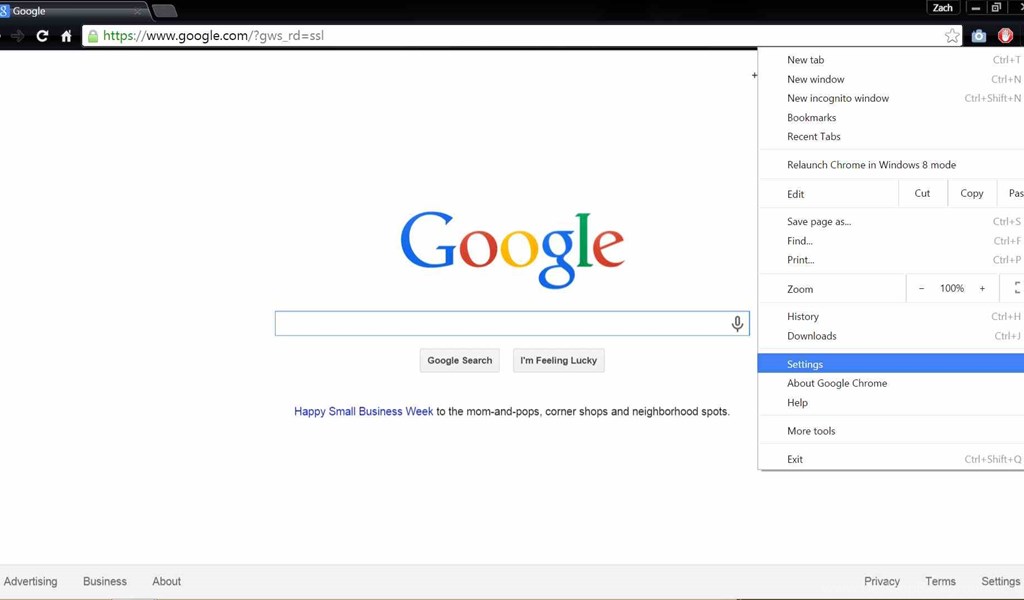Viewport: 1024px width, 600px height.
Task: Expand the Help submenu
Action: 891,403
